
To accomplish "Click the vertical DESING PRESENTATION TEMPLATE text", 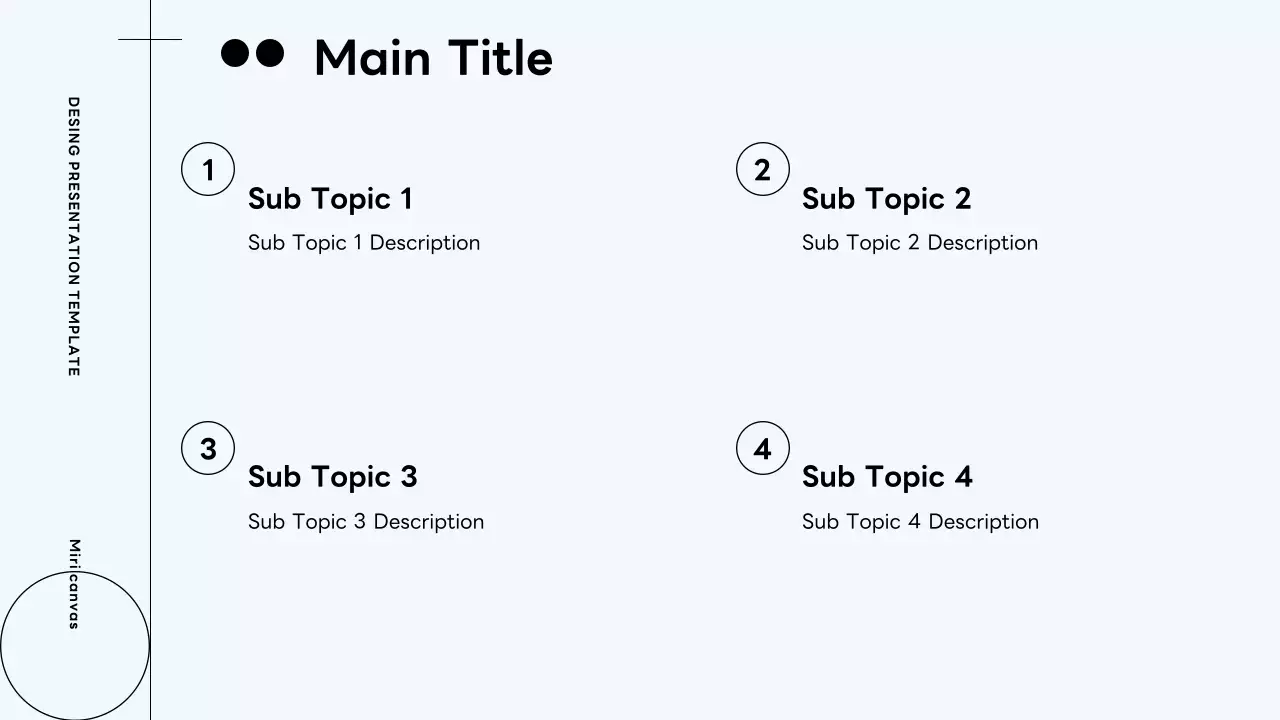I will click(x=73, y=236).
